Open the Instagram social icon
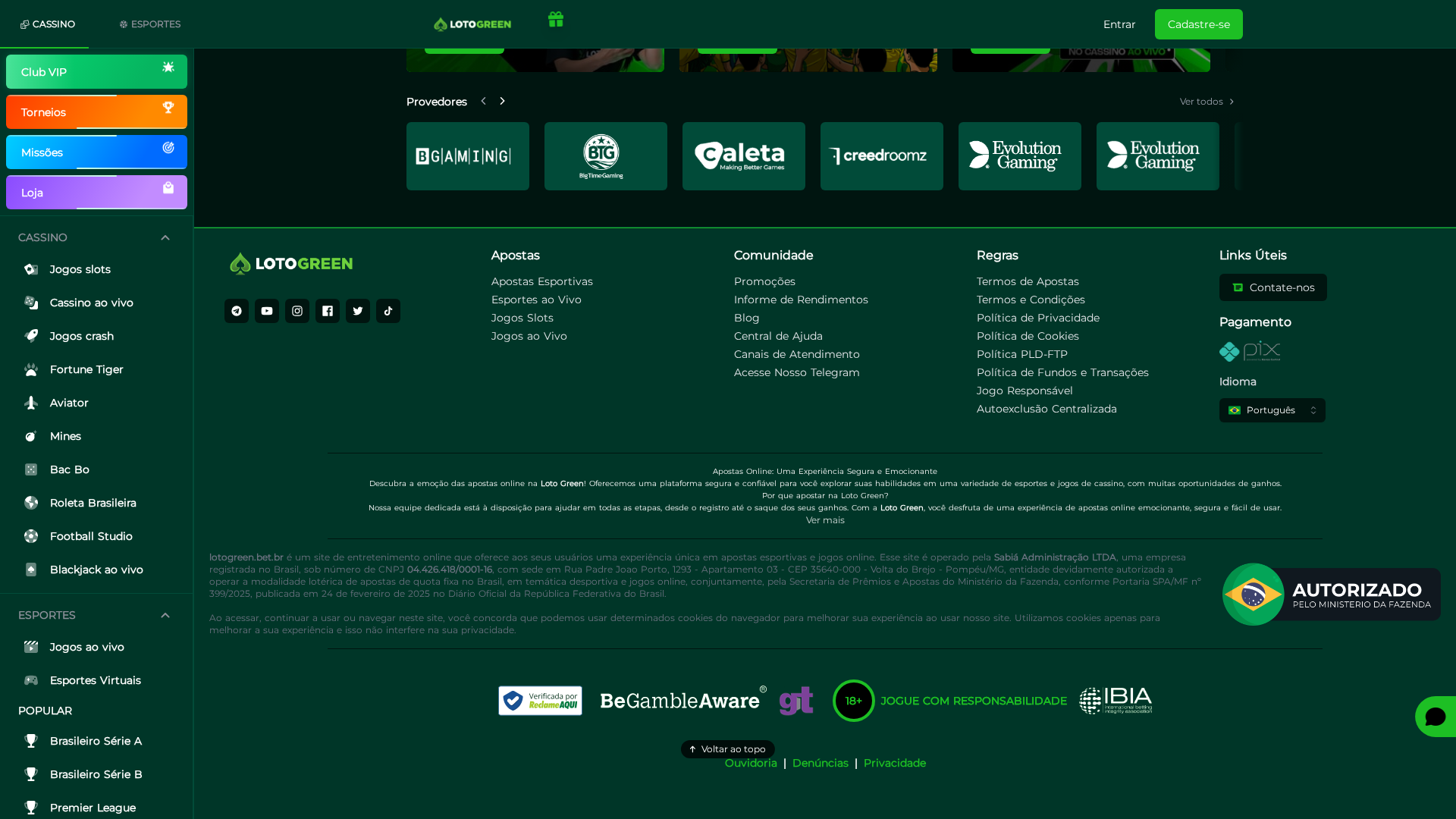This screenshot has height=819, width=1456. [297, 311]
